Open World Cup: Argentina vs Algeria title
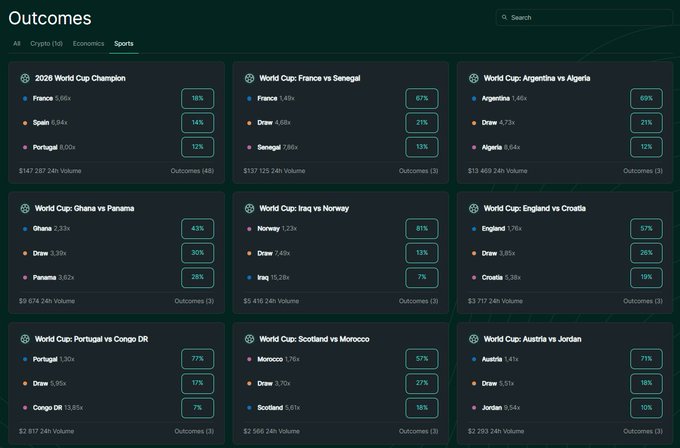 [x=537, y=78]
